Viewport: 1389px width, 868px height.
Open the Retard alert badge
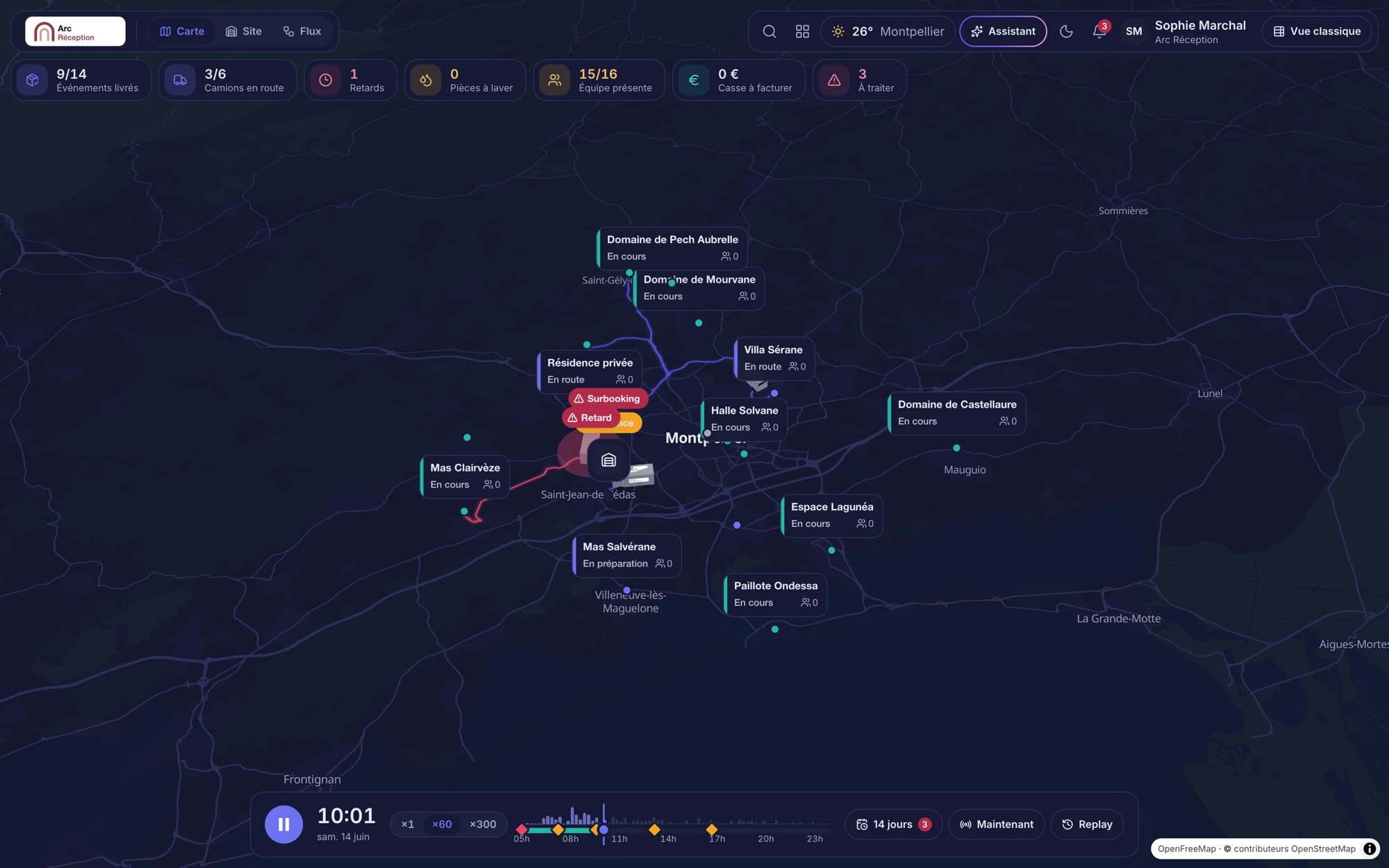(x=590, y=417)
